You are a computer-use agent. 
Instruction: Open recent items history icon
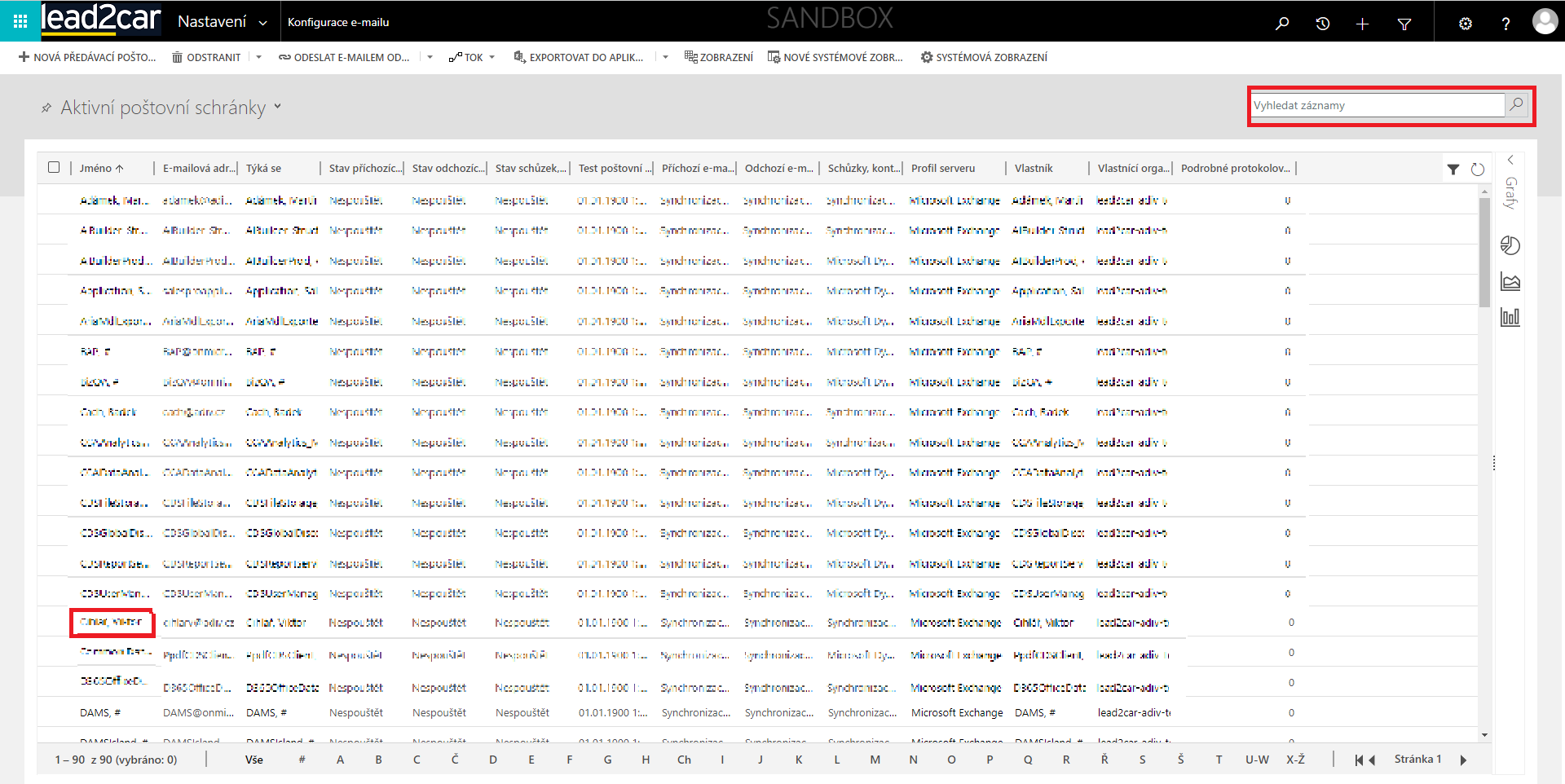[1322, 24]
